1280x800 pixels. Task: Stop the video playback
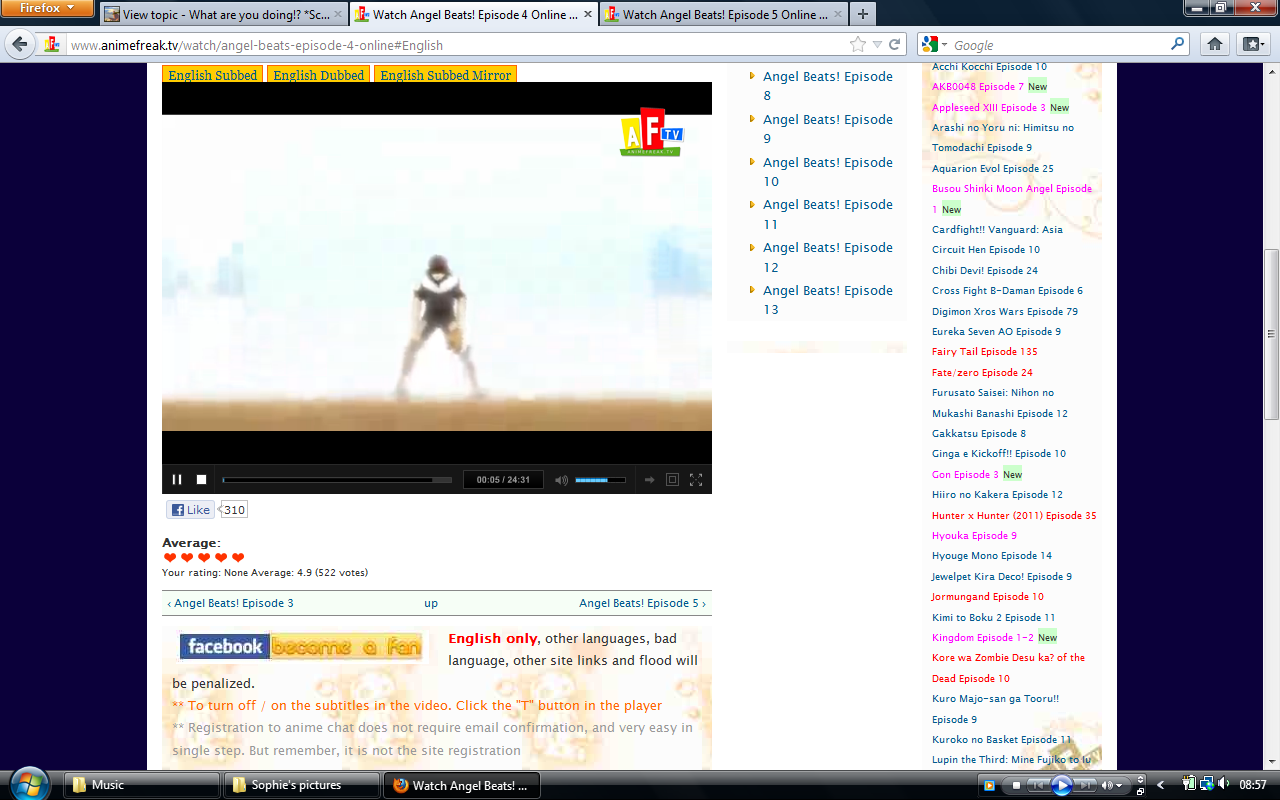(201, 480)
